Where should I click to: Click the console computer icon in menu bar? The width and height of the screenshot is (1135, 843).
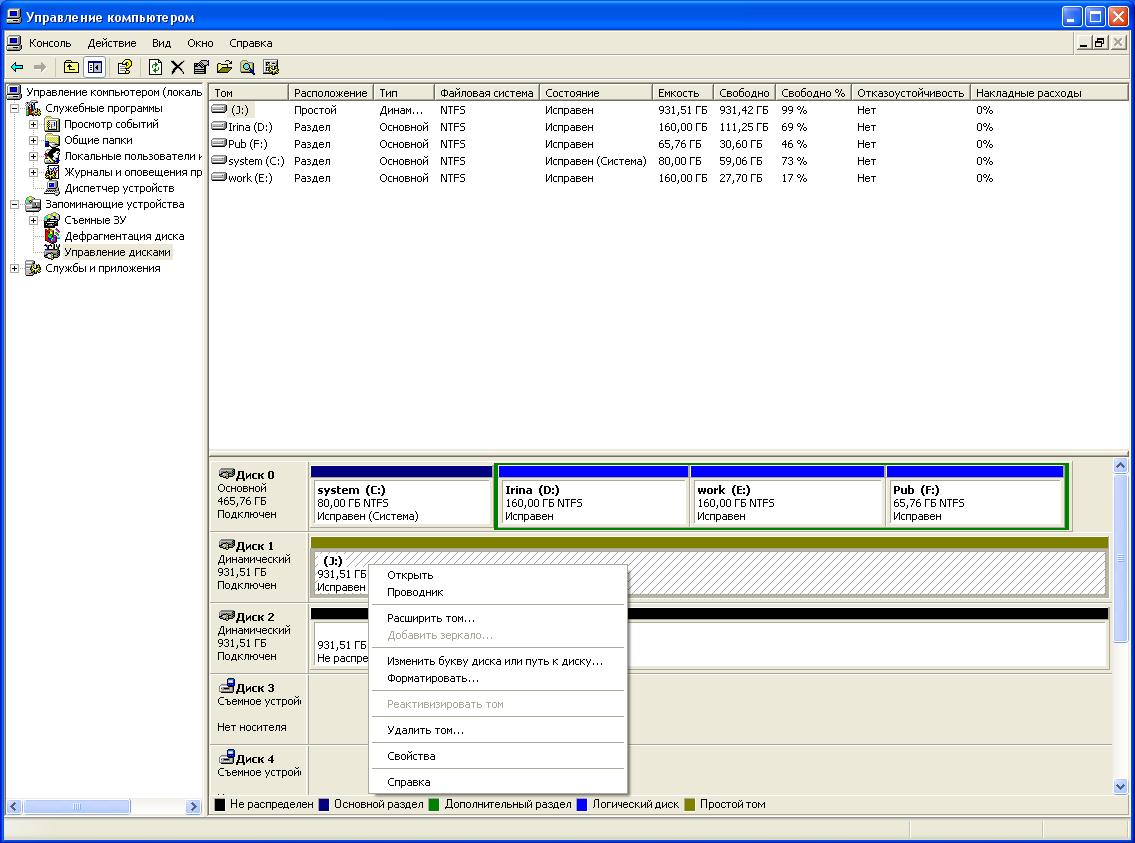click(x=14, y=43)
